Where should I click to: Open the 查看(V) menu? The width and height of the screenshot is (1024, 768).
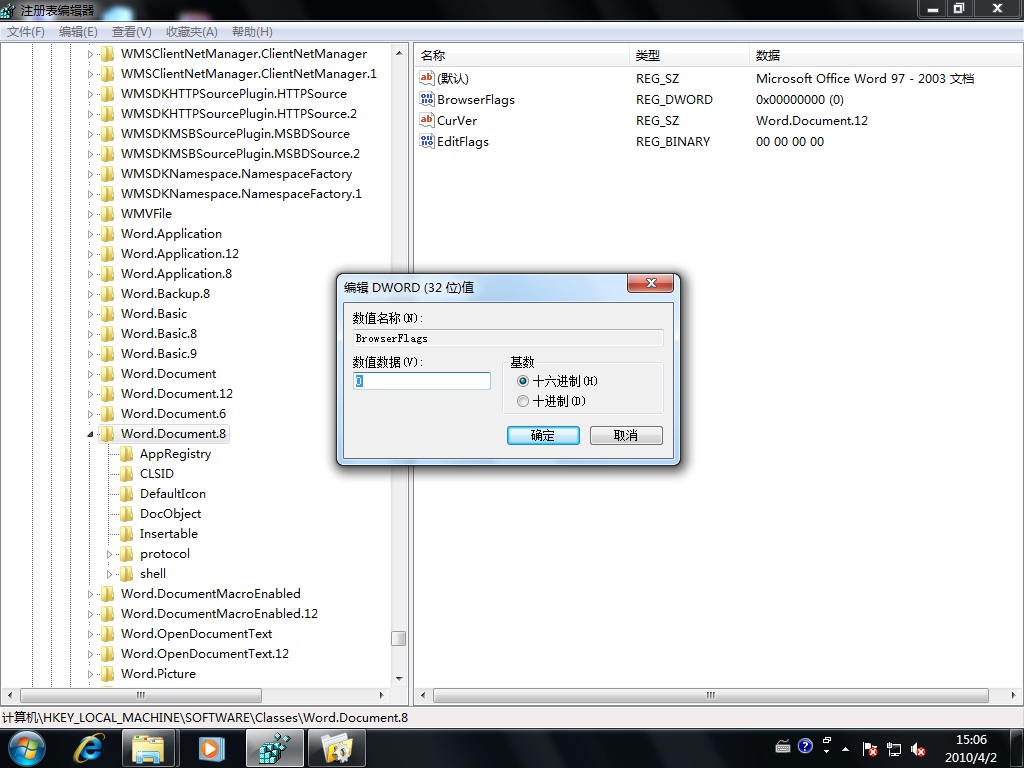click(131, 32)
